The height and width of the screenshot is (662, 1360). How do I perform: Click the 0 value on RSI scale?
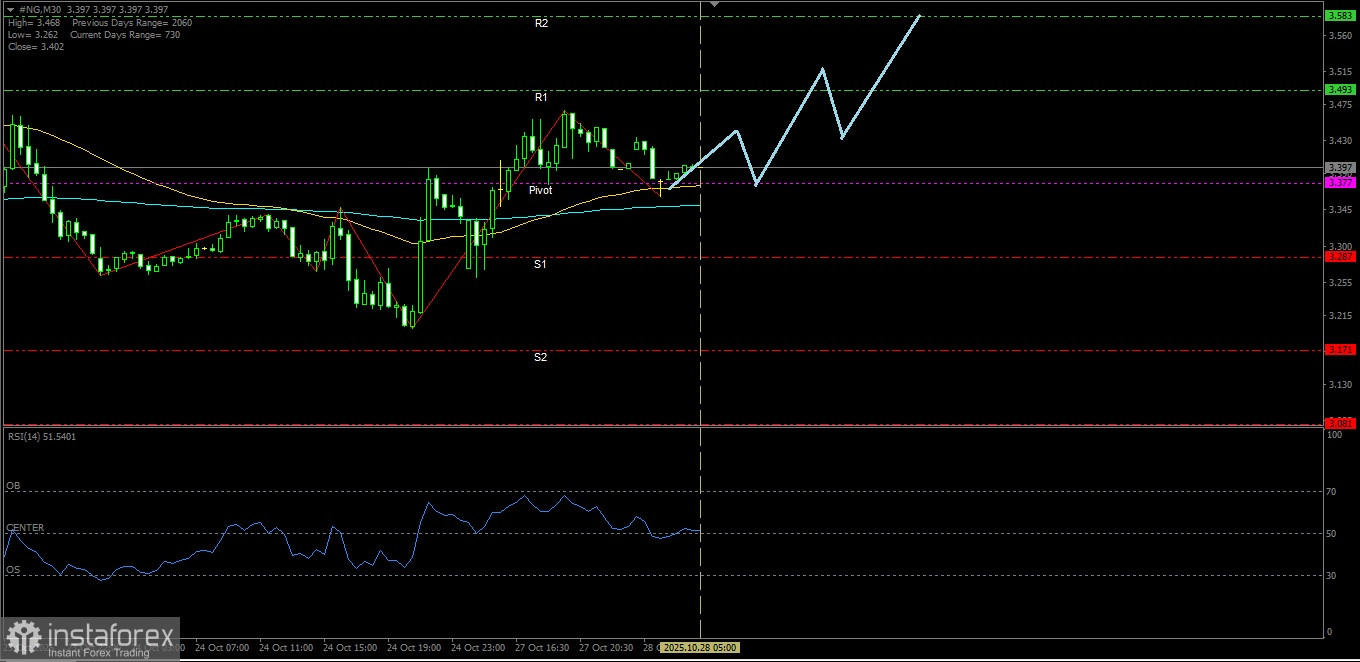[x=1329, y=632]
